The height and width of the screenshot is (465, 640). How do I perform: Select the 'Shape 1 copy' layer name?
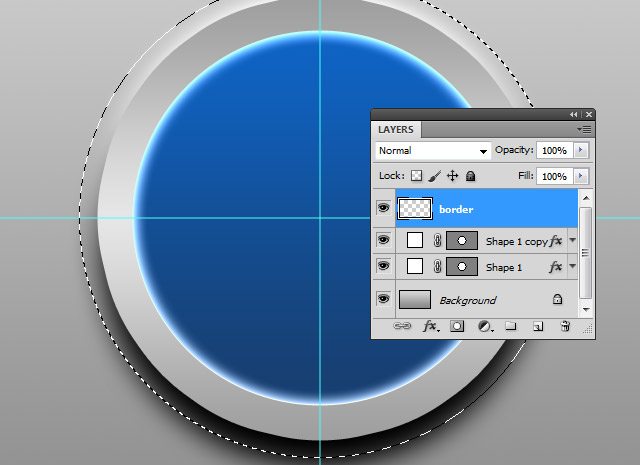[516, 242]
